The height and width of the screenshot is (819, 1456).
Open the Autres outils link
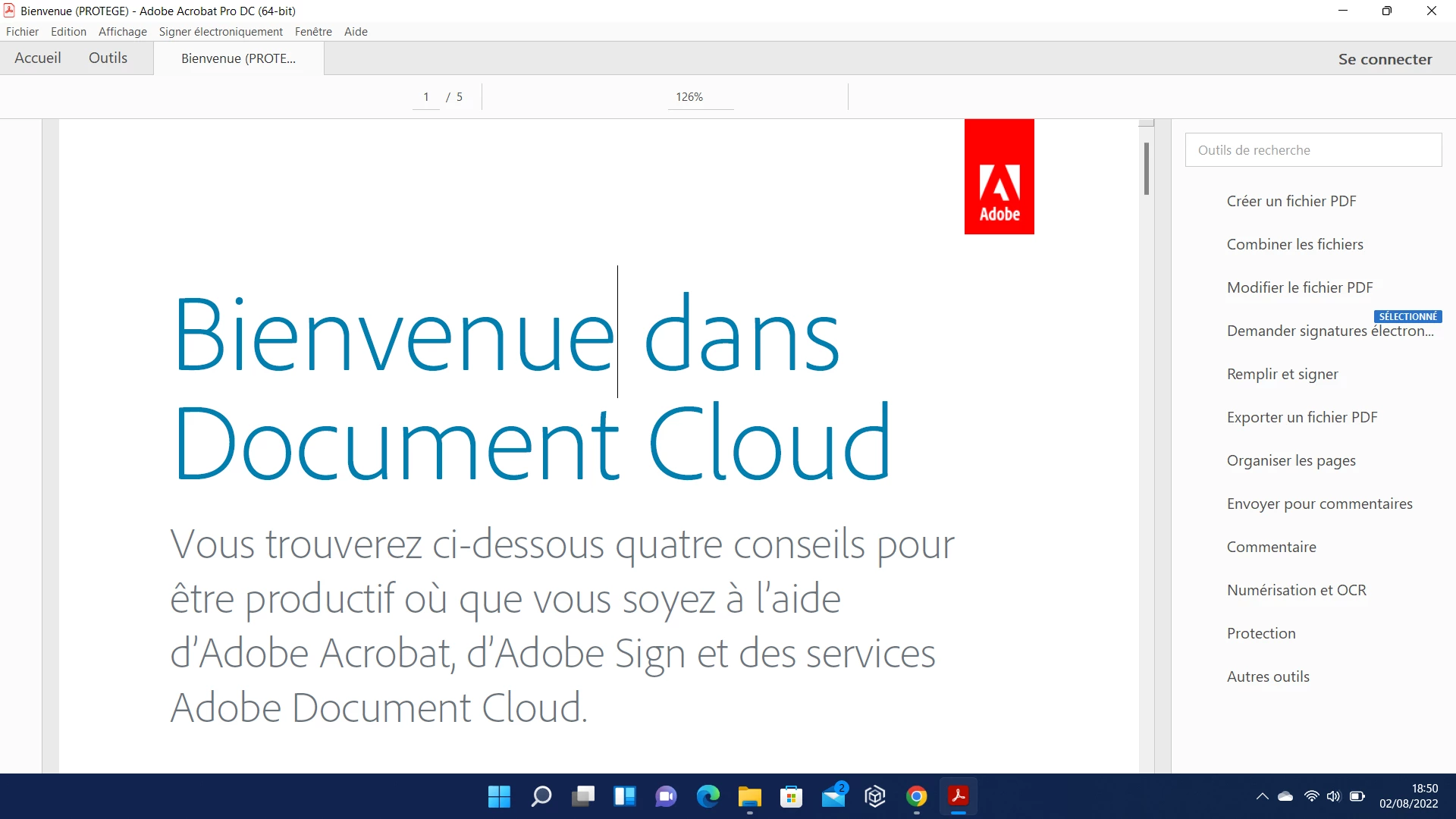coord(1268,676)
